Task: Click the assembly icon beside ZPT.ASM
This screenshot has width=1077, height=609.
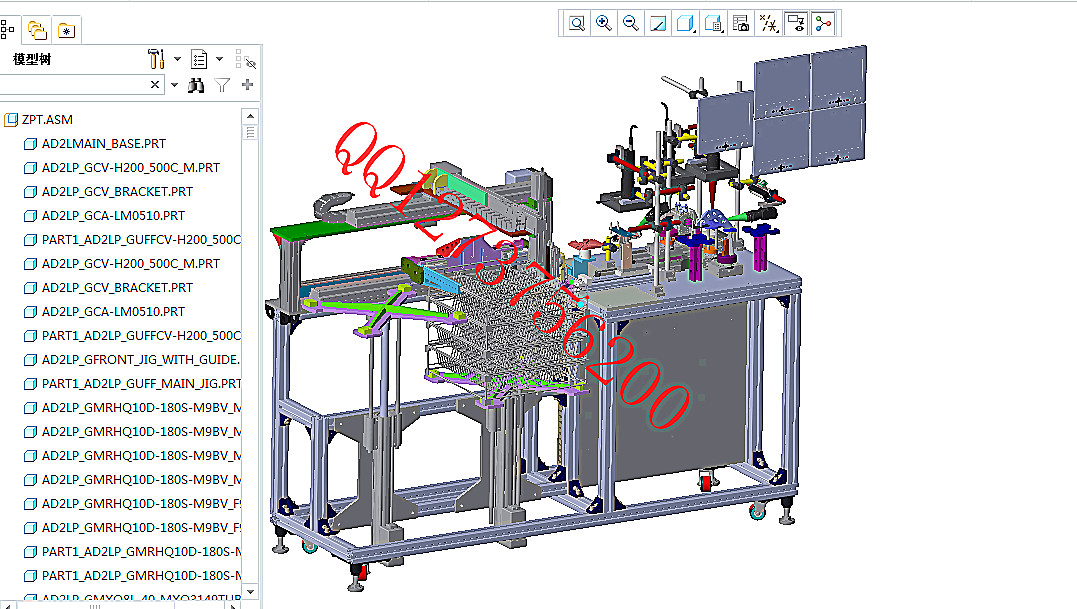Action: coord(10,119)
